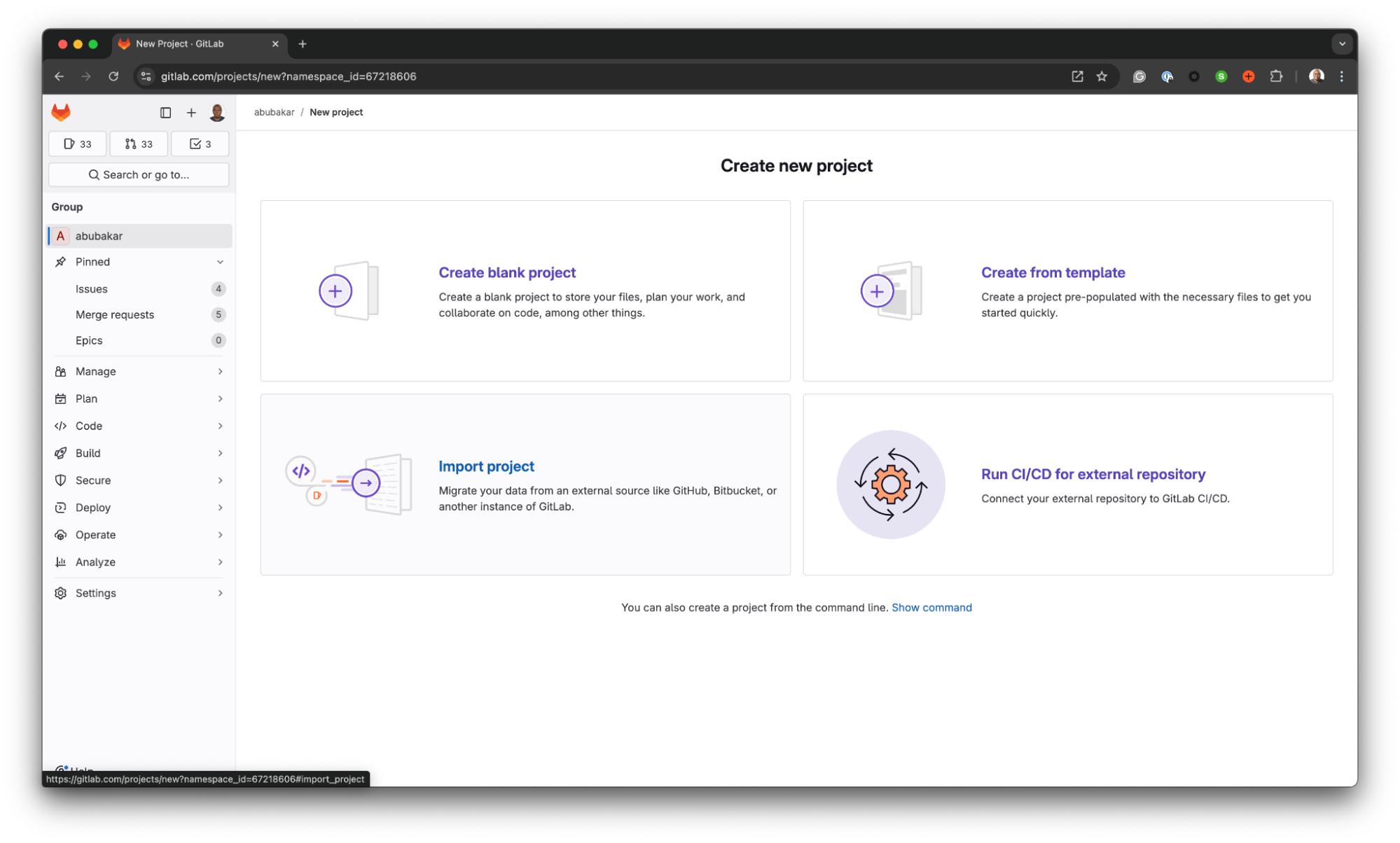Click Create from template link

pos(1053,272)
